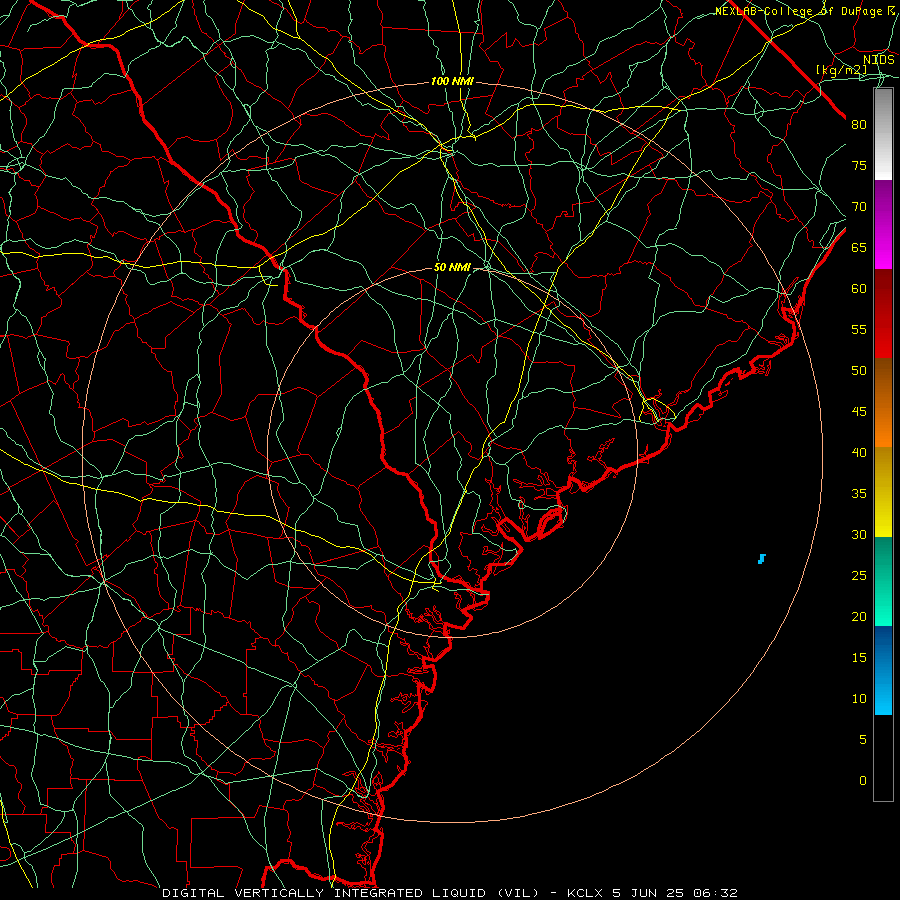Click the '50 NMI' range ring label
The height and width of the screenshot is (900, 900).
click(x=452, y=267)
